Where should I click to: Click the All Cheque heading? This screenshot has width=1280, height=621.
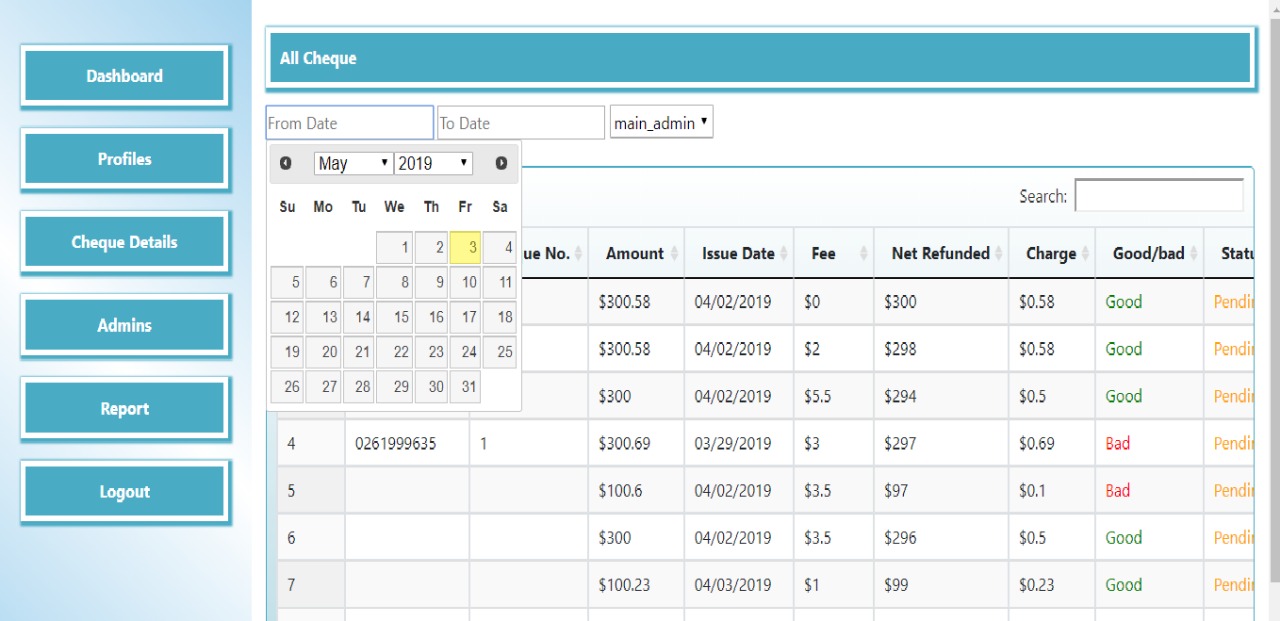[x=318, y=58]
